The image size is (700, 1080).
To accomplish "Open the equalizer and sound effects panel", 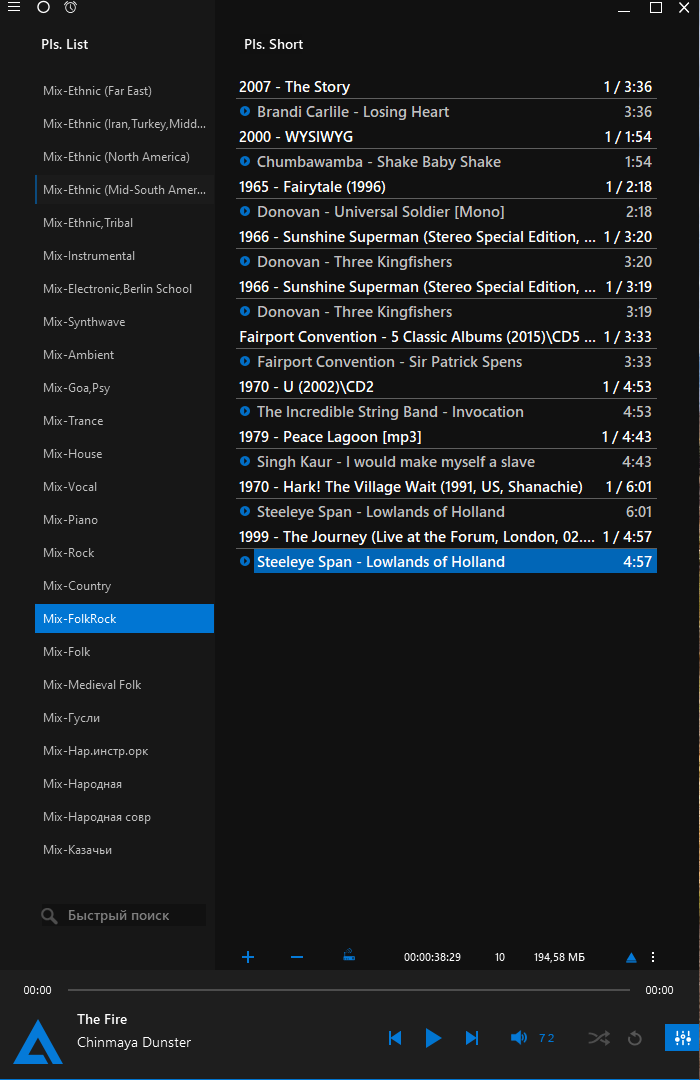I will coord(679,1038).
